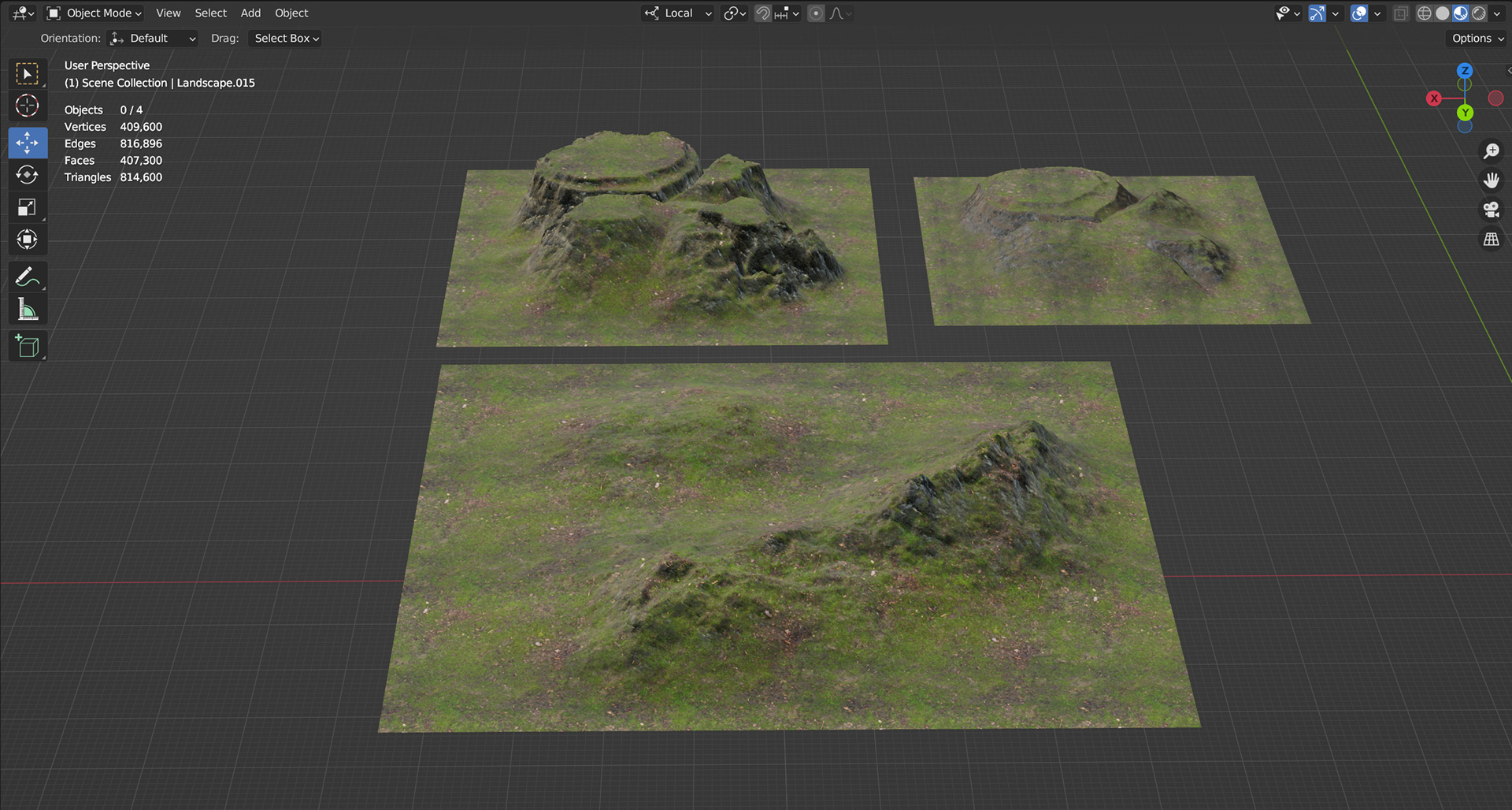Viewport: 1512px width, 810px height.
Task: Activate the Cursor tool
Action: coord(28,106)
